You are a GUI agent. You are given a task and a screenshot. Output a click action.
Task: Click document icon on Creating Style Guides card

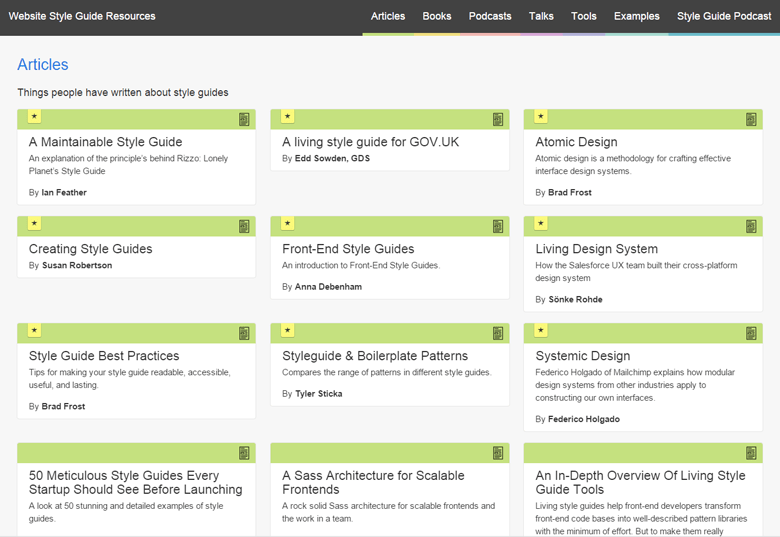[244, 226]
